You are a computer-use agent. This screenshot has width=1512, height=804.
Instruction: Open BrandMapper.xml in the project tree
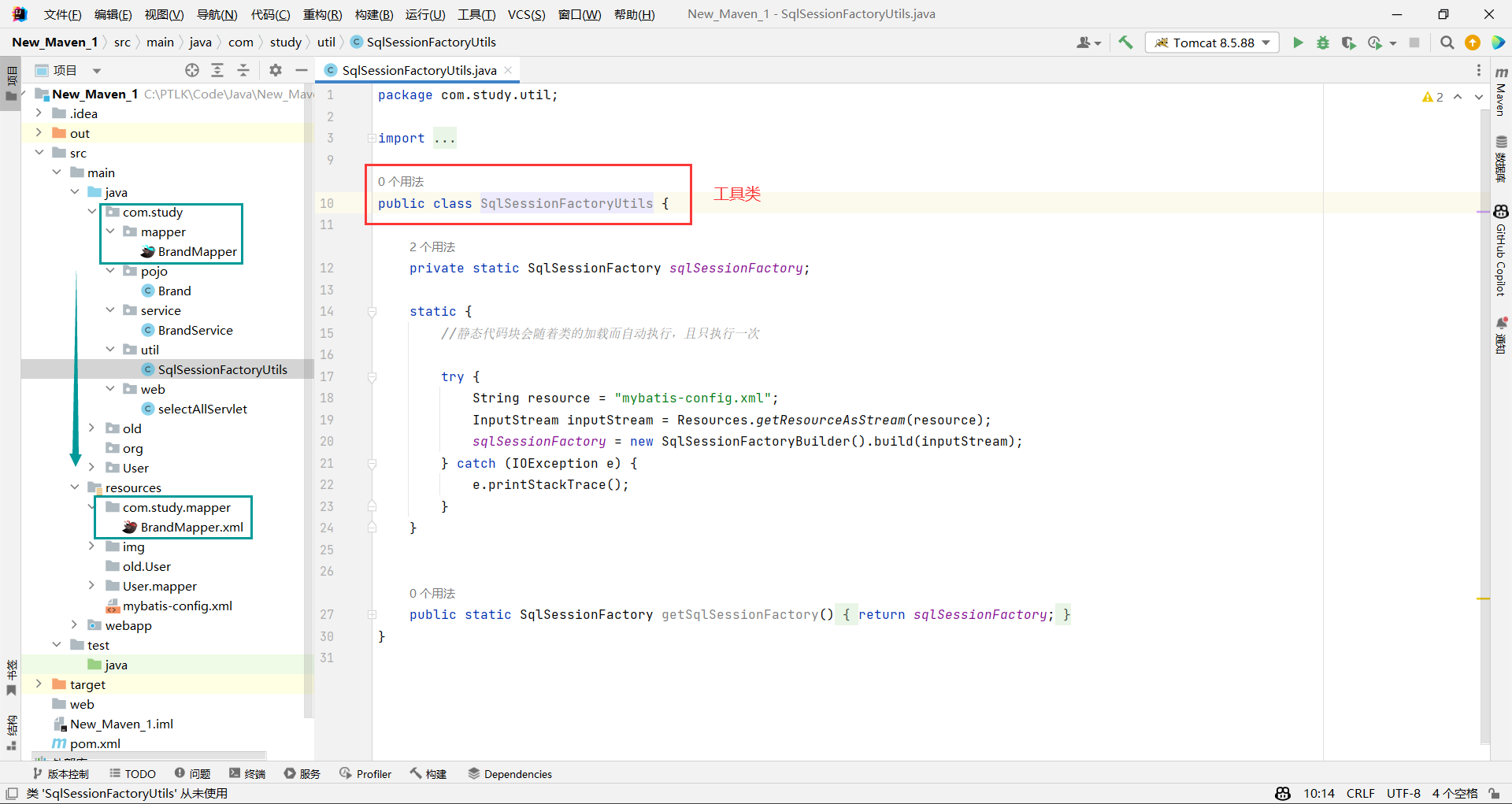point(191,527)
